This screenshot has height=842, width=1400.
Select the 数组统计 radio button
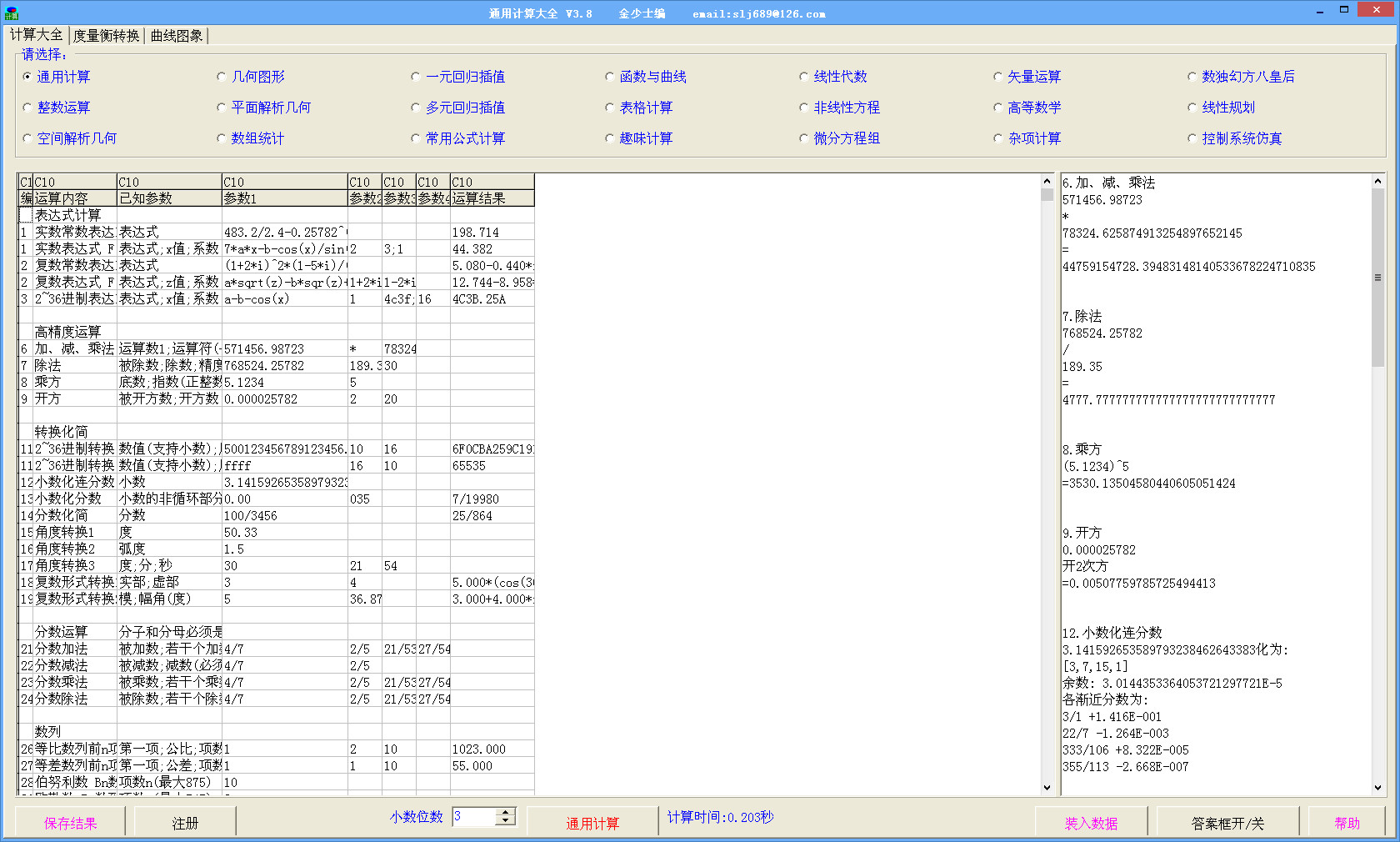pyautogui.click(x=251, y=138)
